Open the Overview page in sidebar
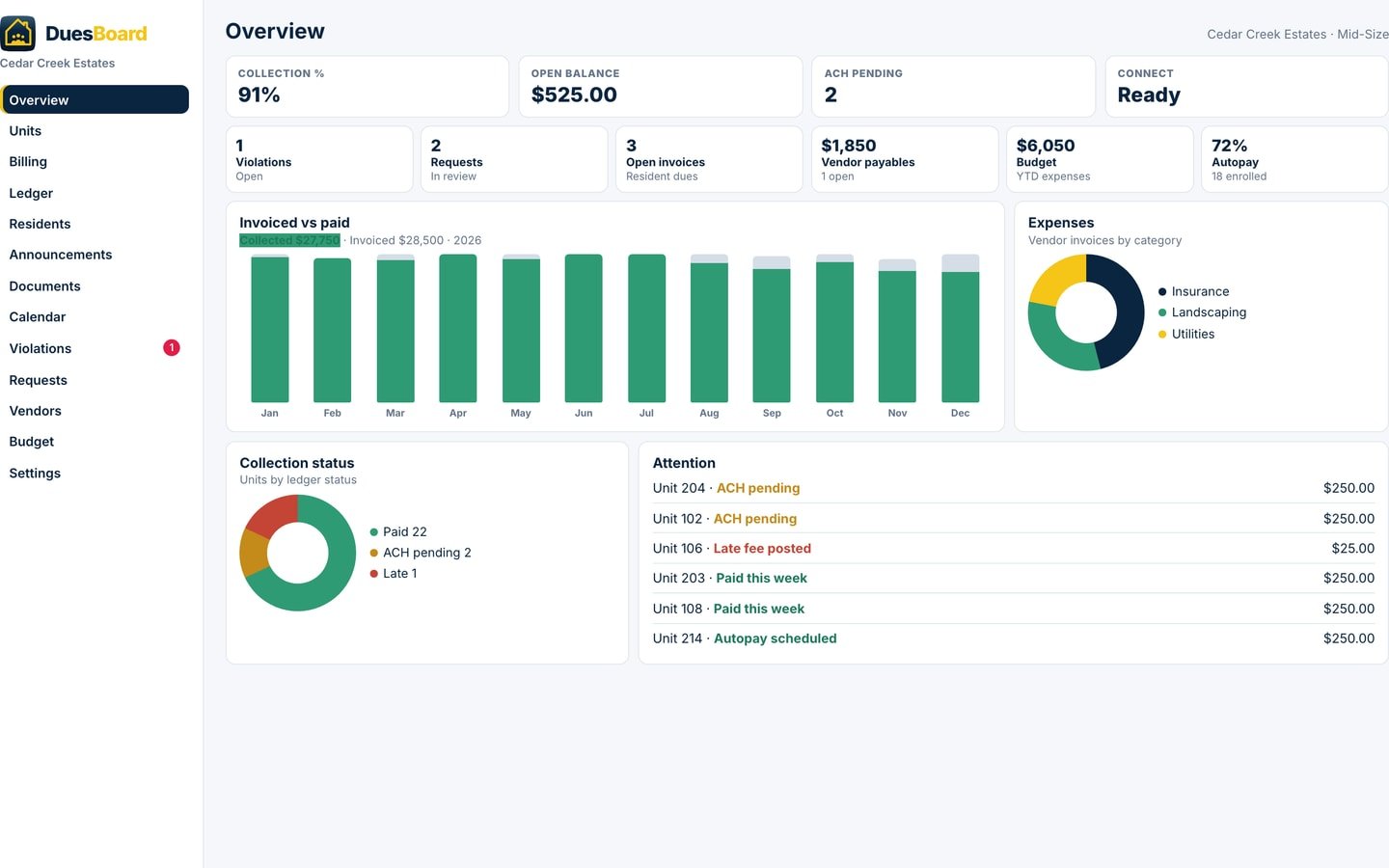The height and width of the screenshot is (868, 1389). pyautogui.click(x=95, y=99)
